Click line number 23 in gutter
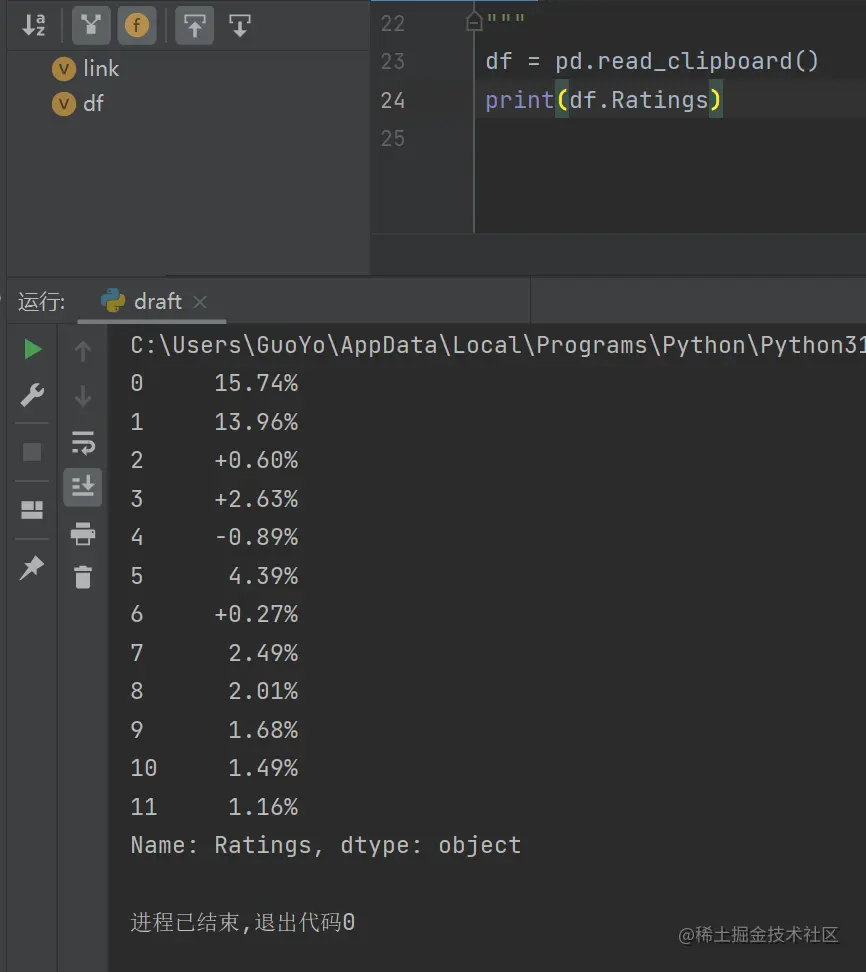The image size is (866, 972). (392, 61)
